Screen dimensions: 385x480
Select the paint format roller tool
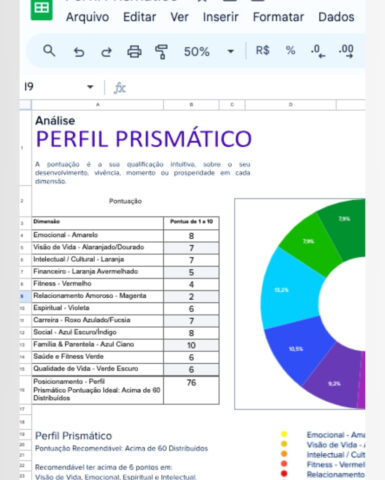(x=161, y=52)
